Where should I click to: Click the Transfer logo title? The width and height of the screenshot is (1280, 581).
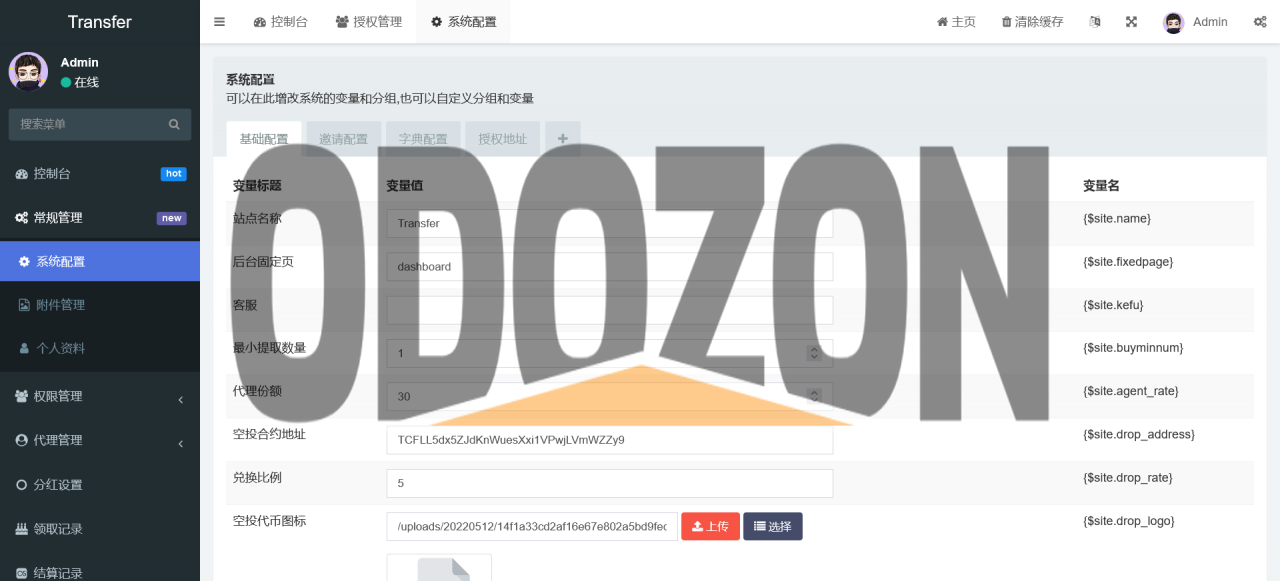[100, 22]
